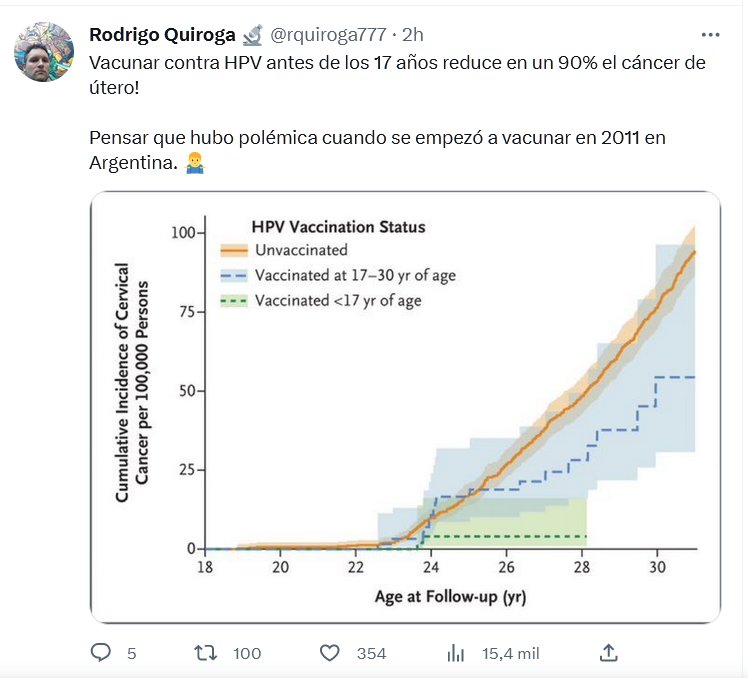Open Rodrigo Quiroga's profile avatar
The width and height of the screenshot is (748, 678).
44,52
